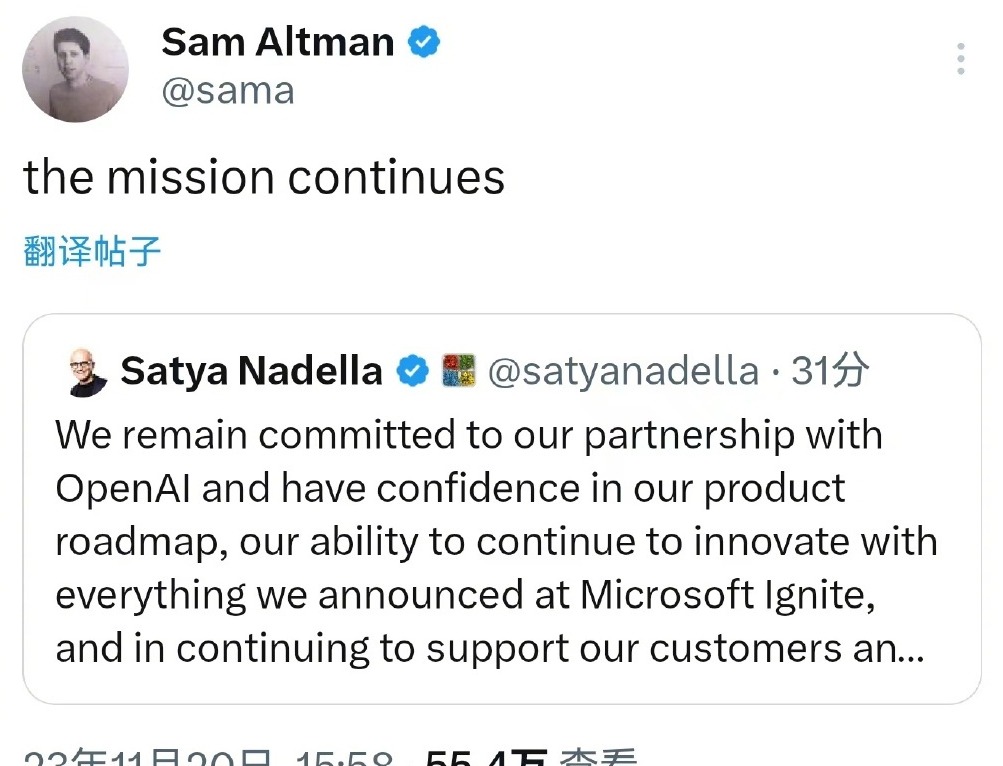Click the 15:58 post time

click(344, 757)
